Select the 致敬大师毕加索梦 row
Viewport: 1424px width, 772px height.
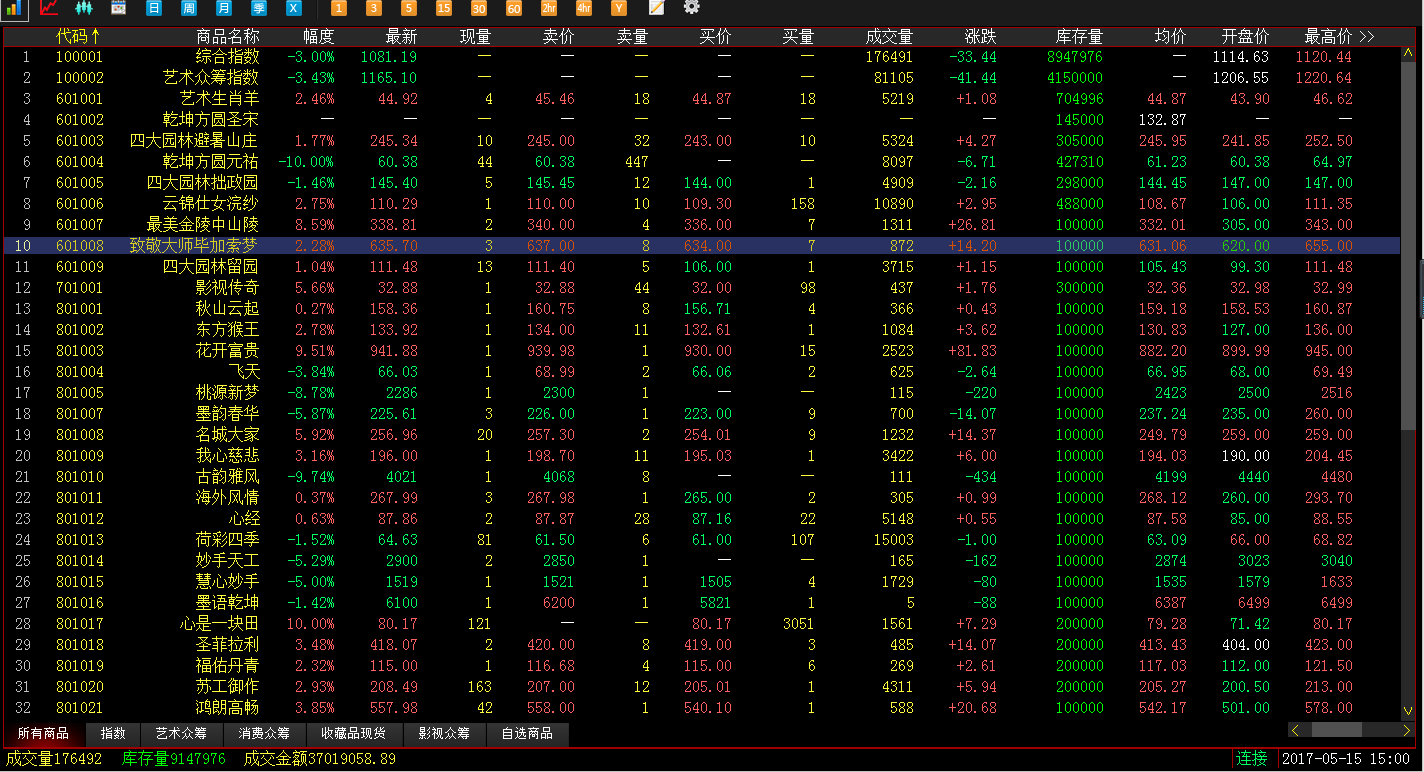(x=701, y=245)
